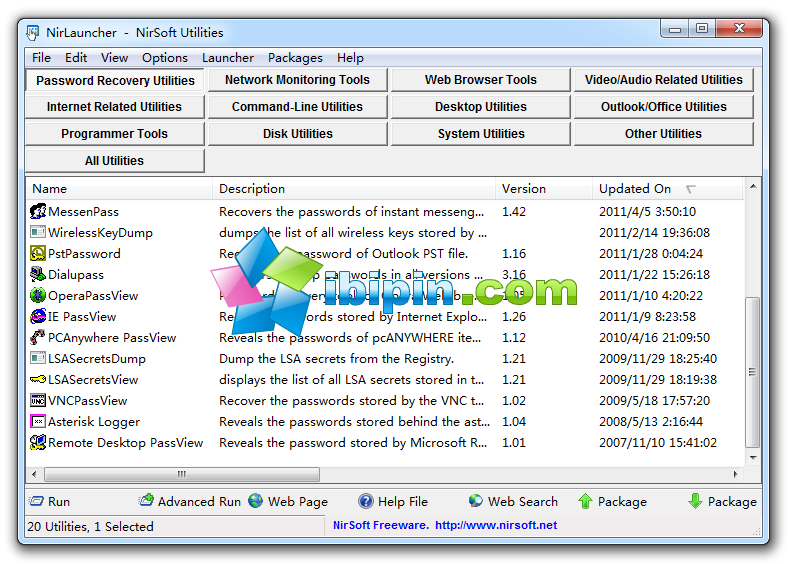Click the 20 Utilities status text
Viewport: 788px width, 564px height.
coord(90,526)
